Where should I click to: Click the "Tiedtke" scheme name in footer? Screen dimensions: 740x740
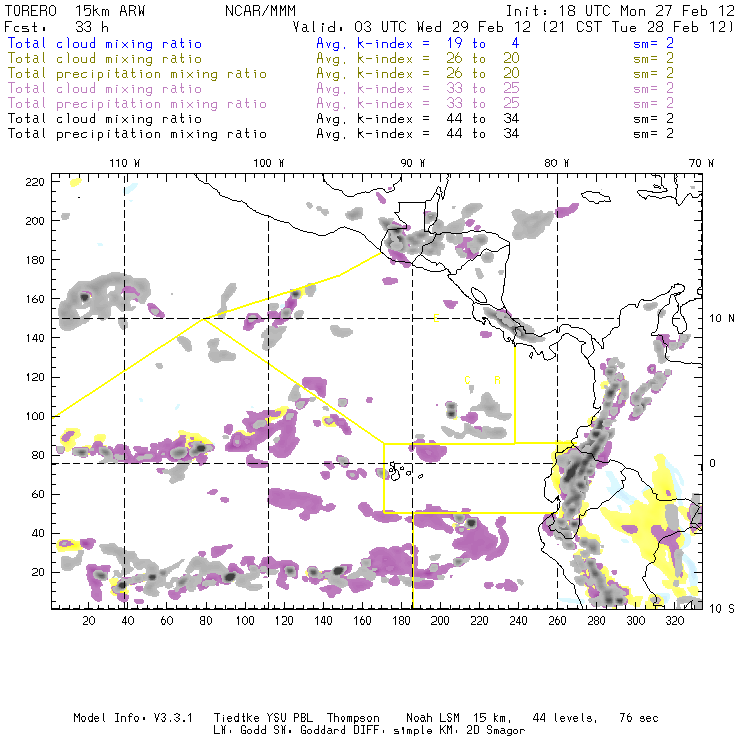236,718
